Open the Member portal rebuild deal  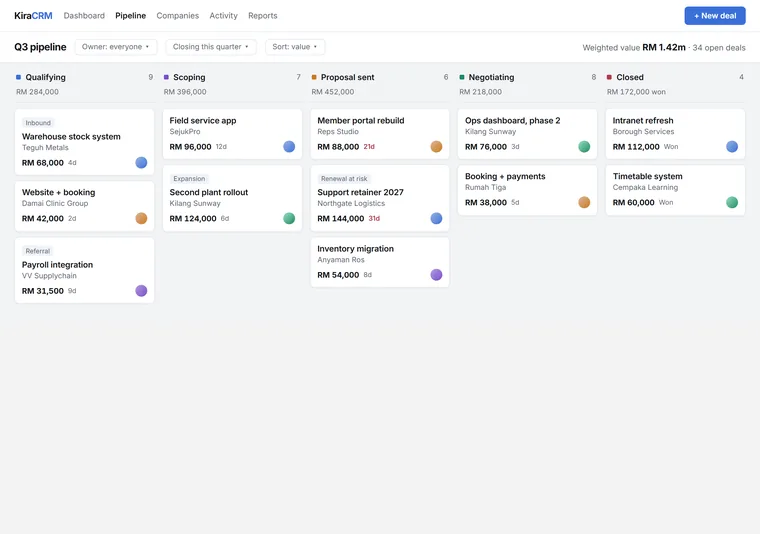tap(380, 134)
